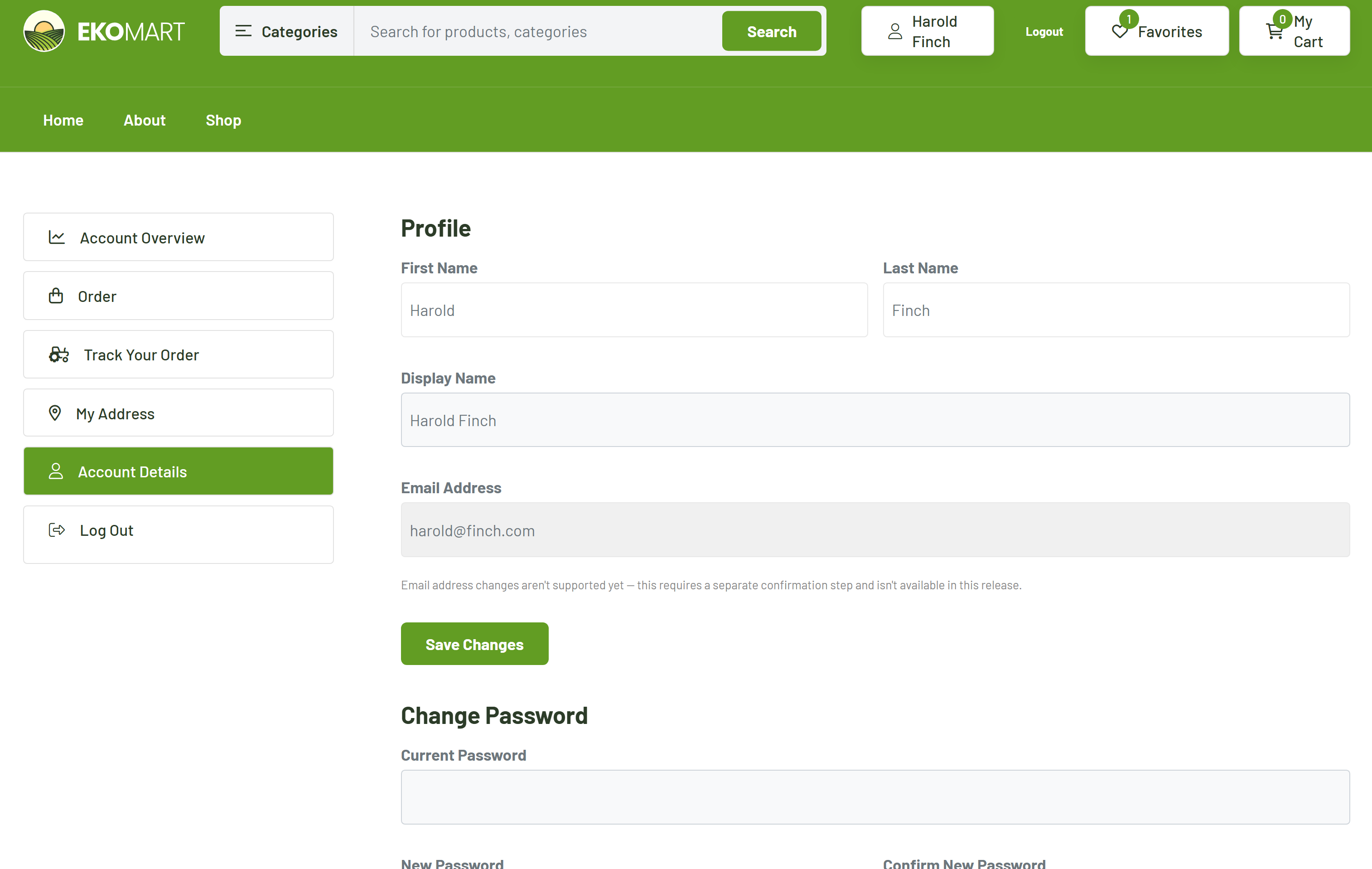The width and height of the screenshot is (1372, 869).
Task: Click the Change Password heading
Action: pos(494,716)
